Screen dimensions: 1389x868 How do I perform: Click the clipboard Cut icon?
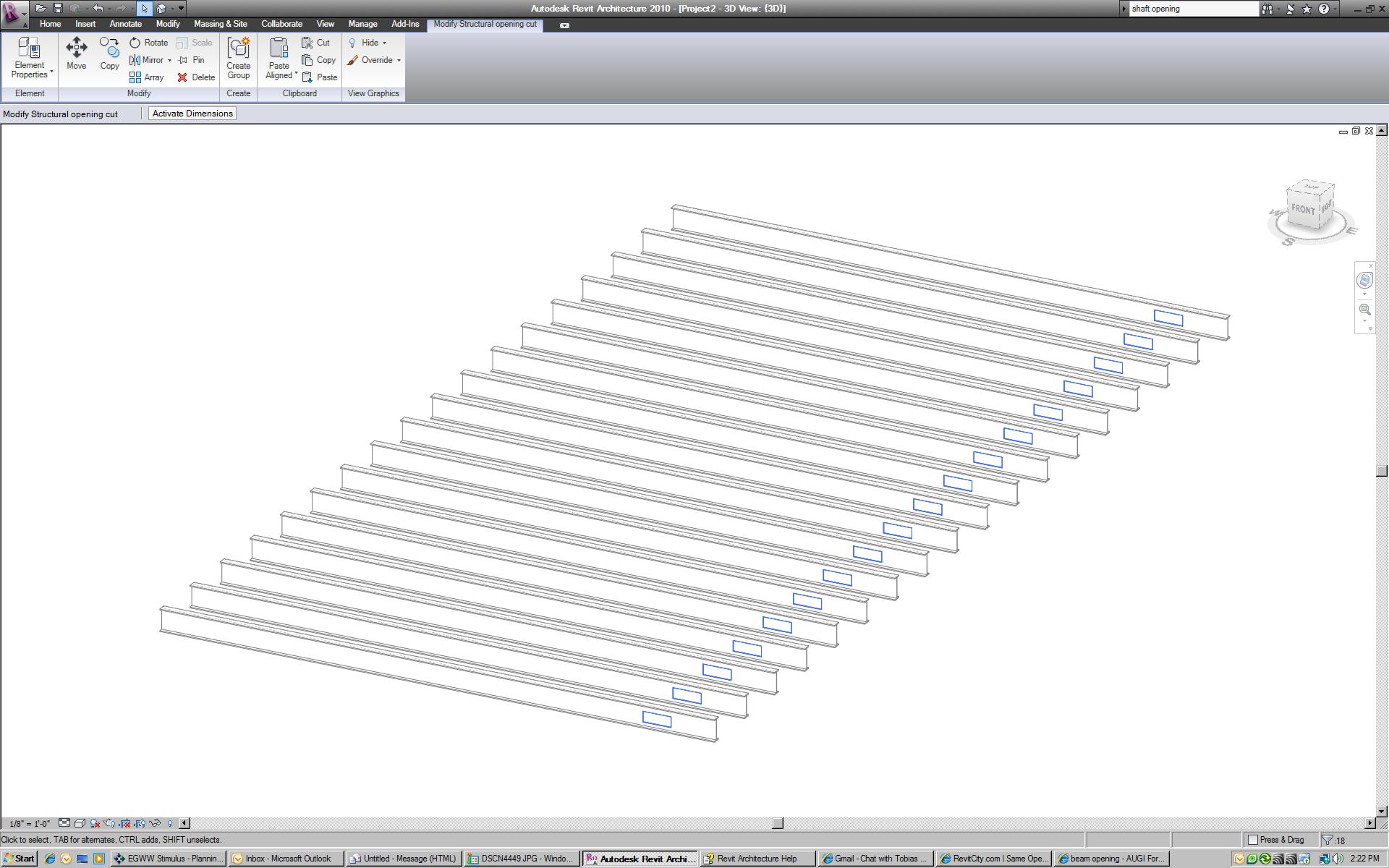tap(308, 43)
